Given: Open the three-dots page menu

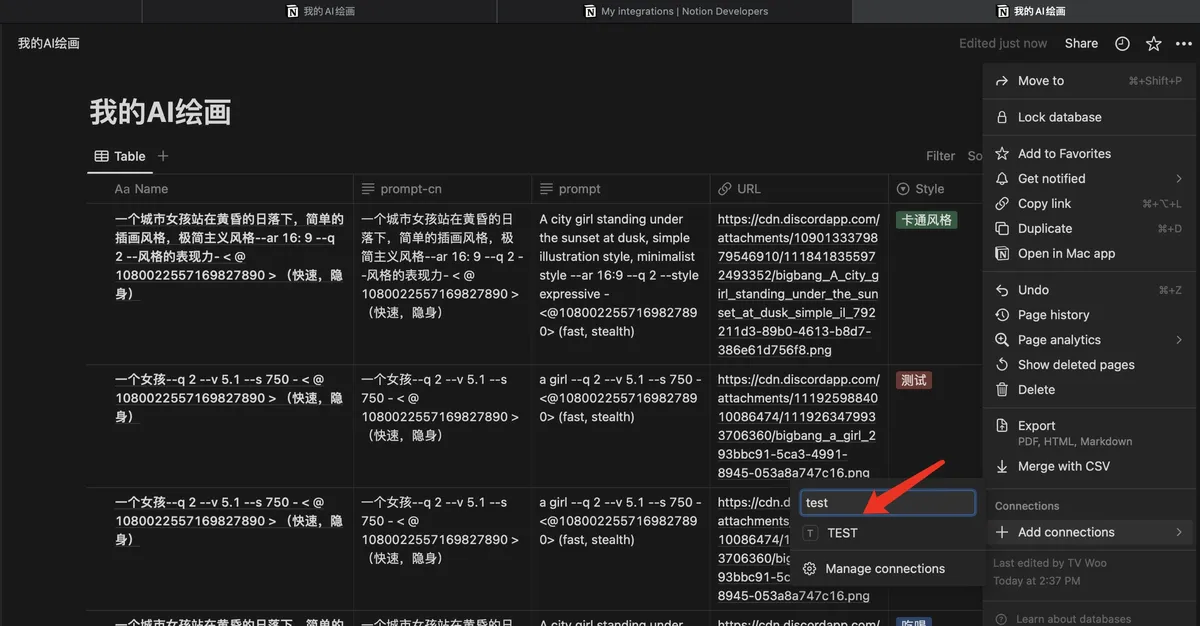Looking at the screenshot, I should (1184, 44).
